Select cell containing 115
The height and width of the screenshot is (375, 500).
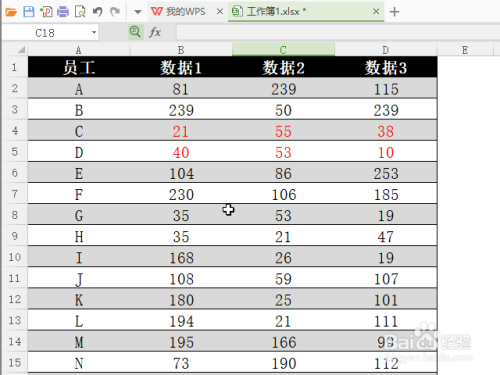pos(386,89)
